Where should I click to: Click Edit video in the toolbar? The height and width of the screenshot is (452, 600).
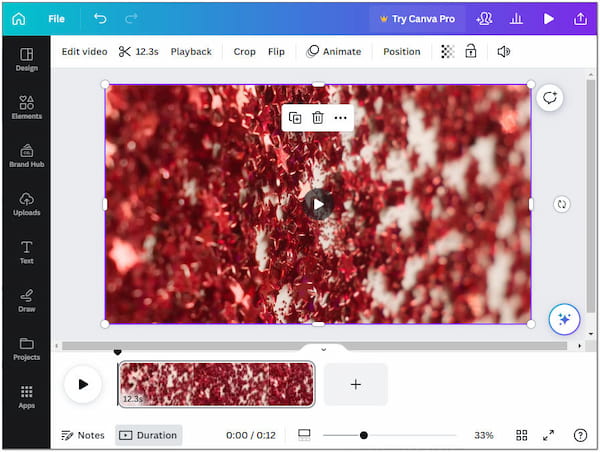[x=84, y=52]
